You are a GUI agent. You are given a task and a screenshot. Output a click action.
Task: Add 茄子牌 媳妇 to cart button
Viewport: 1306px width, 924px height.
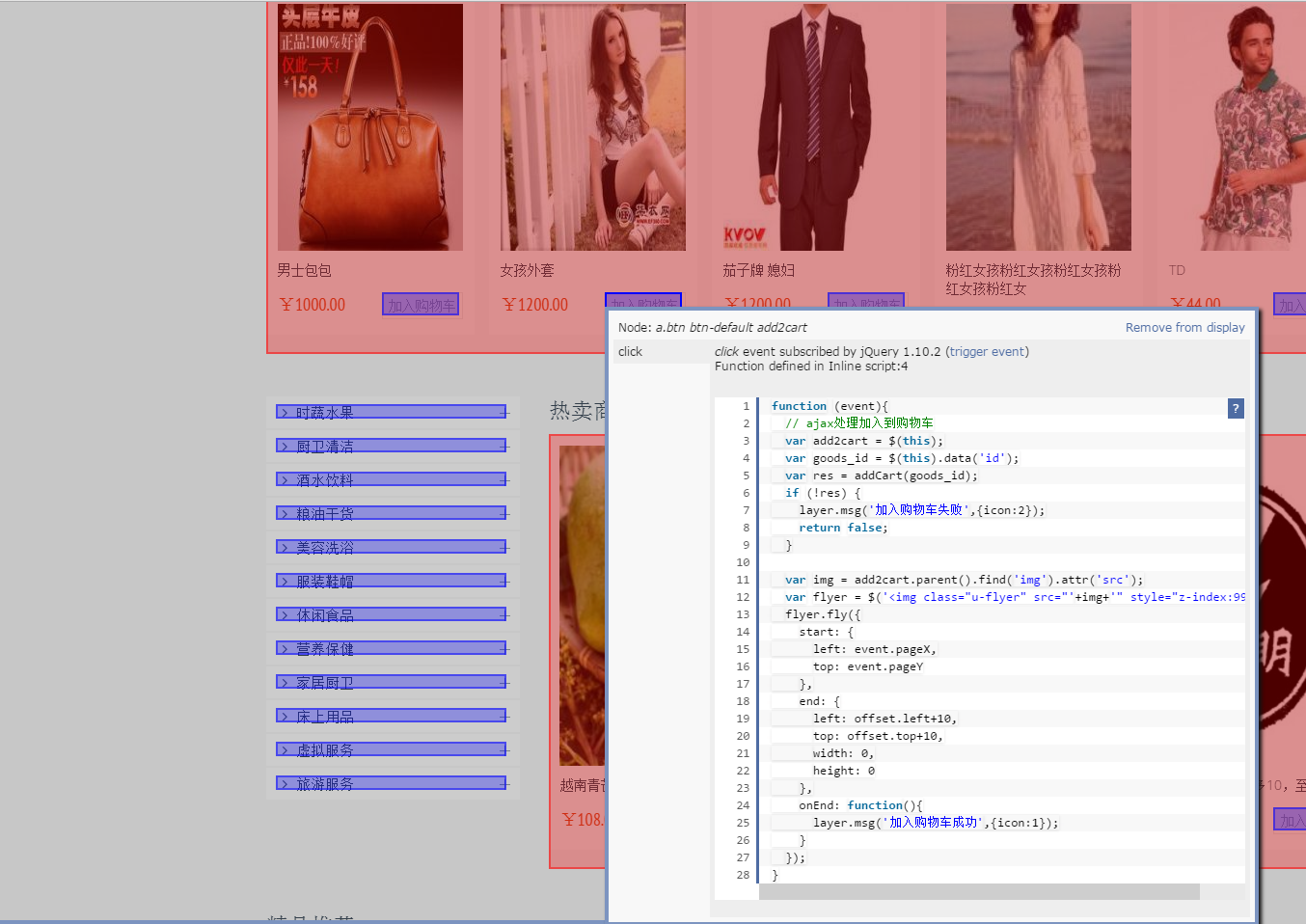coord(866,301)
